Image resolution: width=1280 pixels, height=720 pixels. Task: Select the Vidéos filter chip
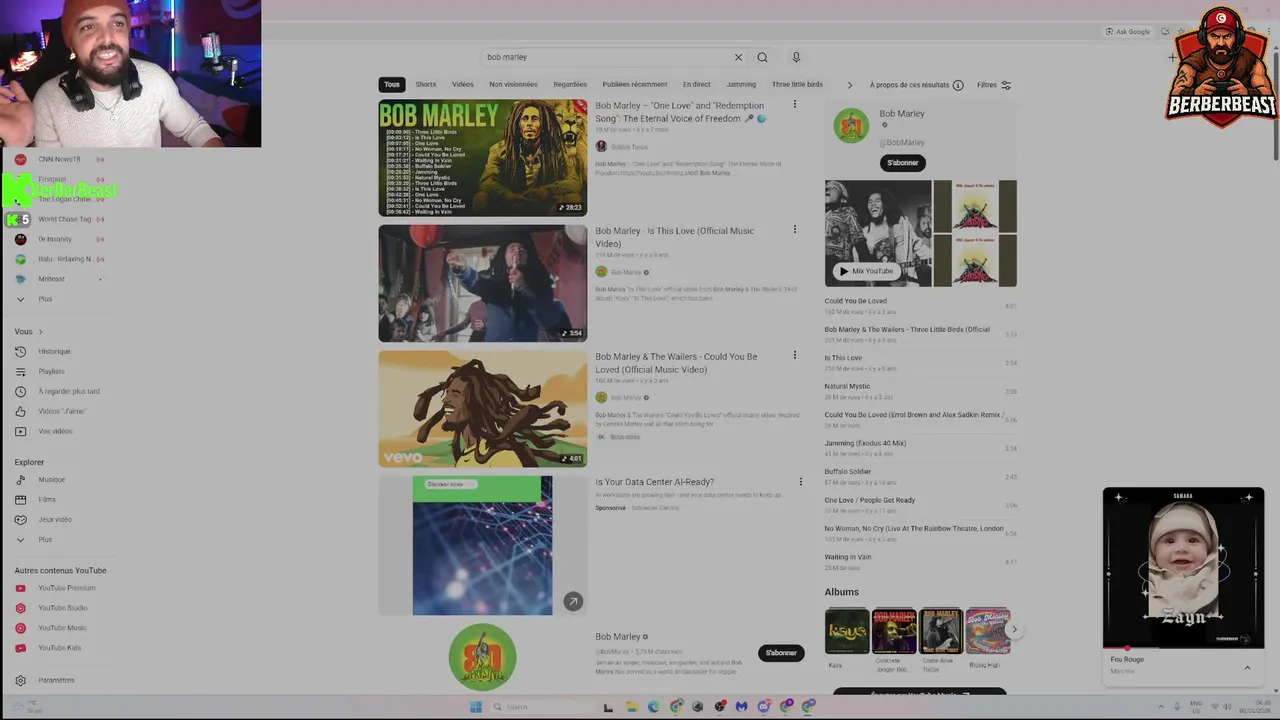462,84
